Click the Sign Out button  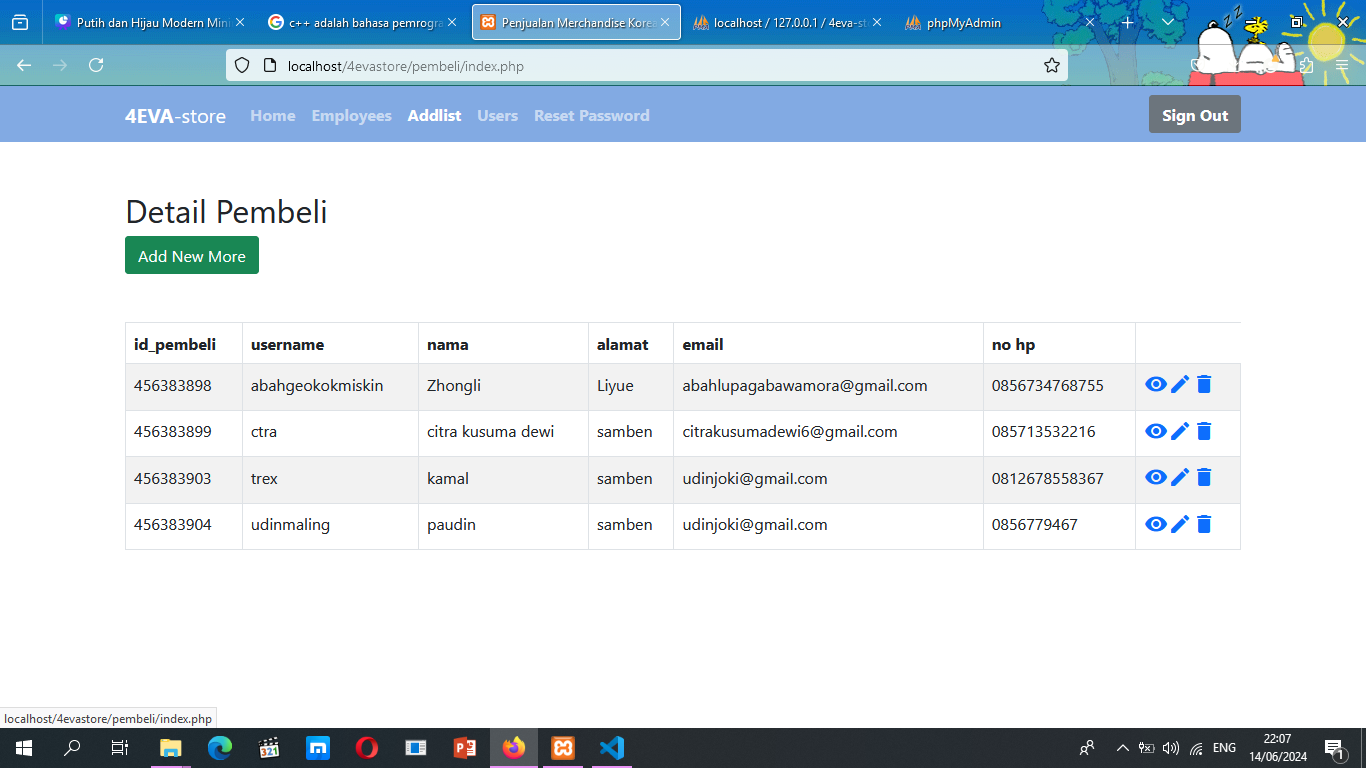pos(1194,115)
